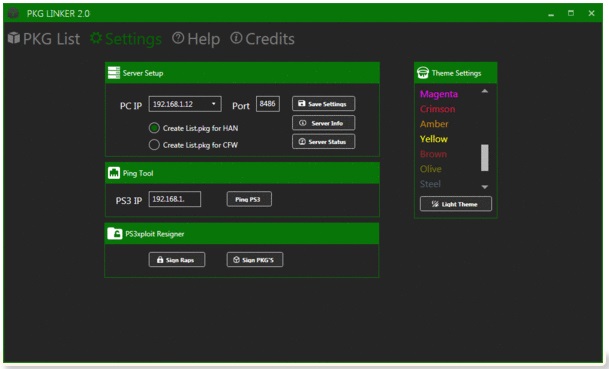Open the Settings tab
Screen dimensions: 609x369
point(126,38)
